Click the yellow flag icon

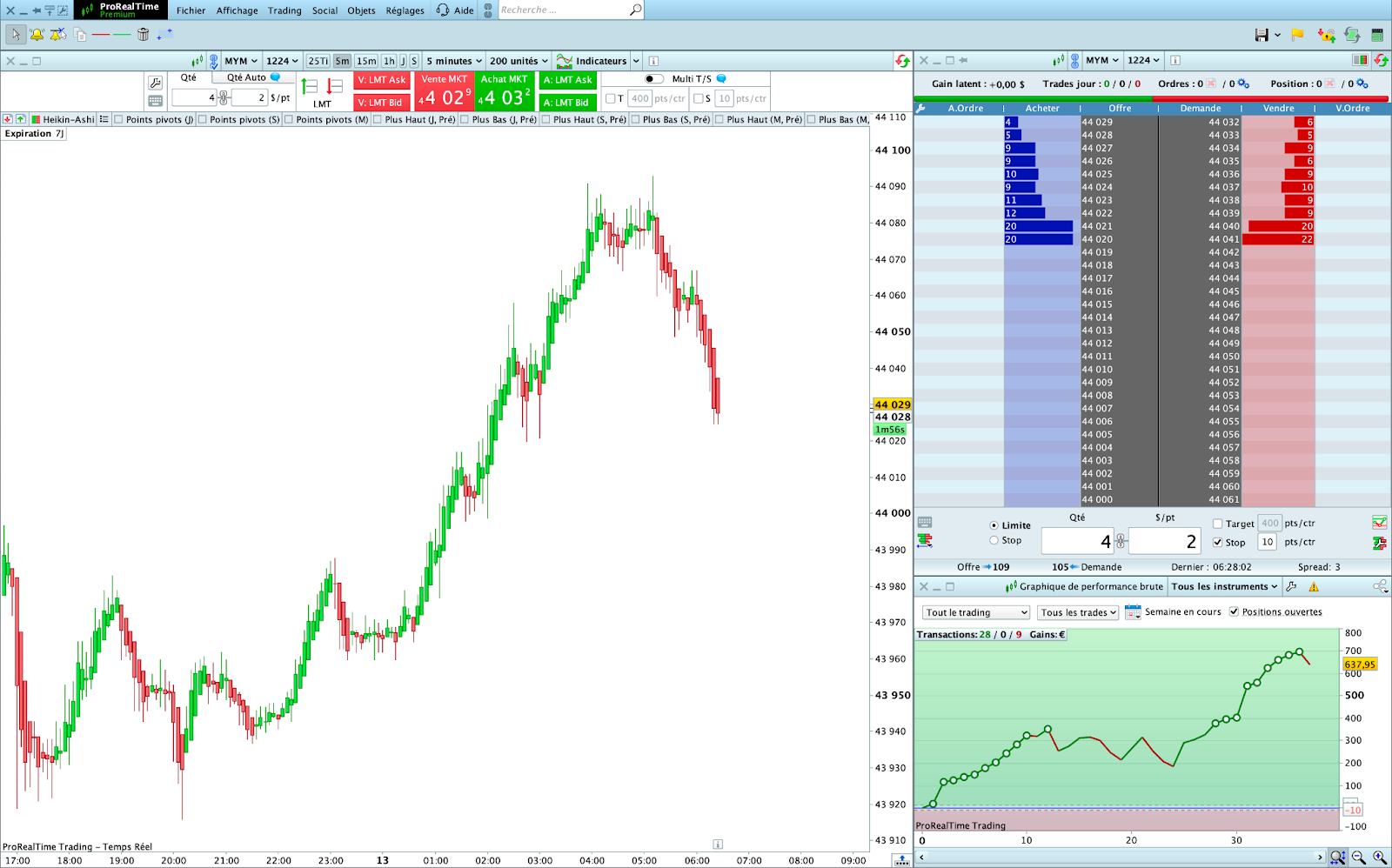tap(1297, 35)
